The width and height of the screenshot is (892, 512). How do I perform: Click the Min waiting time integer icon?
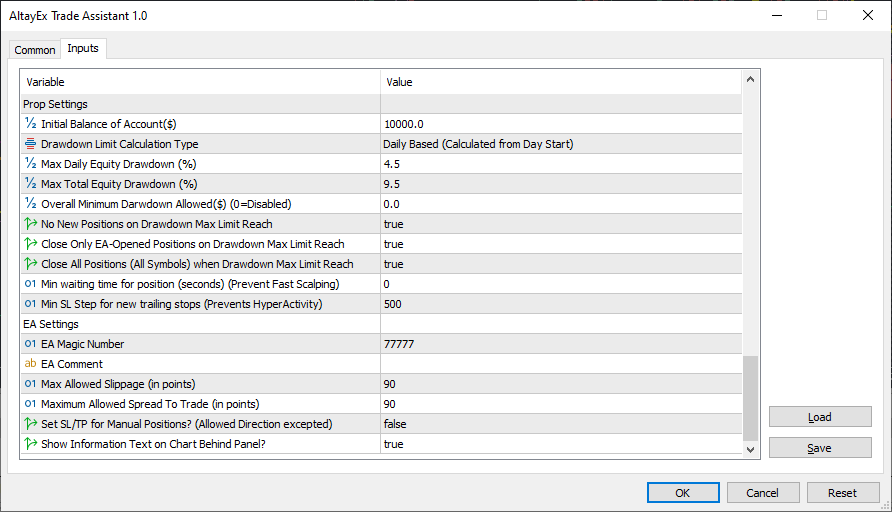(30, 283)
